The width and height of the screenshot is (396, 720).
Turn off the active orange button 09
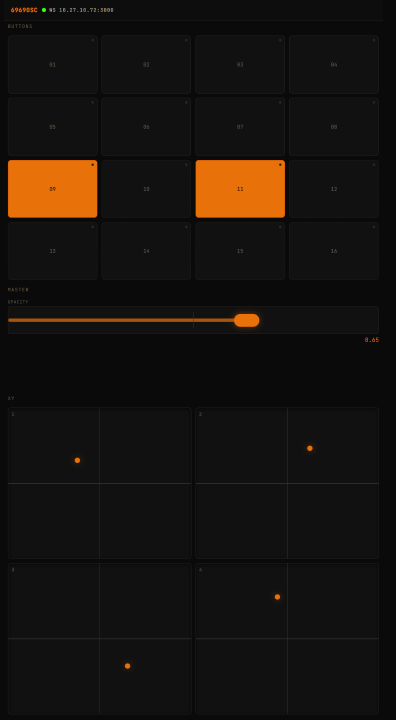[x=52, y=189]
